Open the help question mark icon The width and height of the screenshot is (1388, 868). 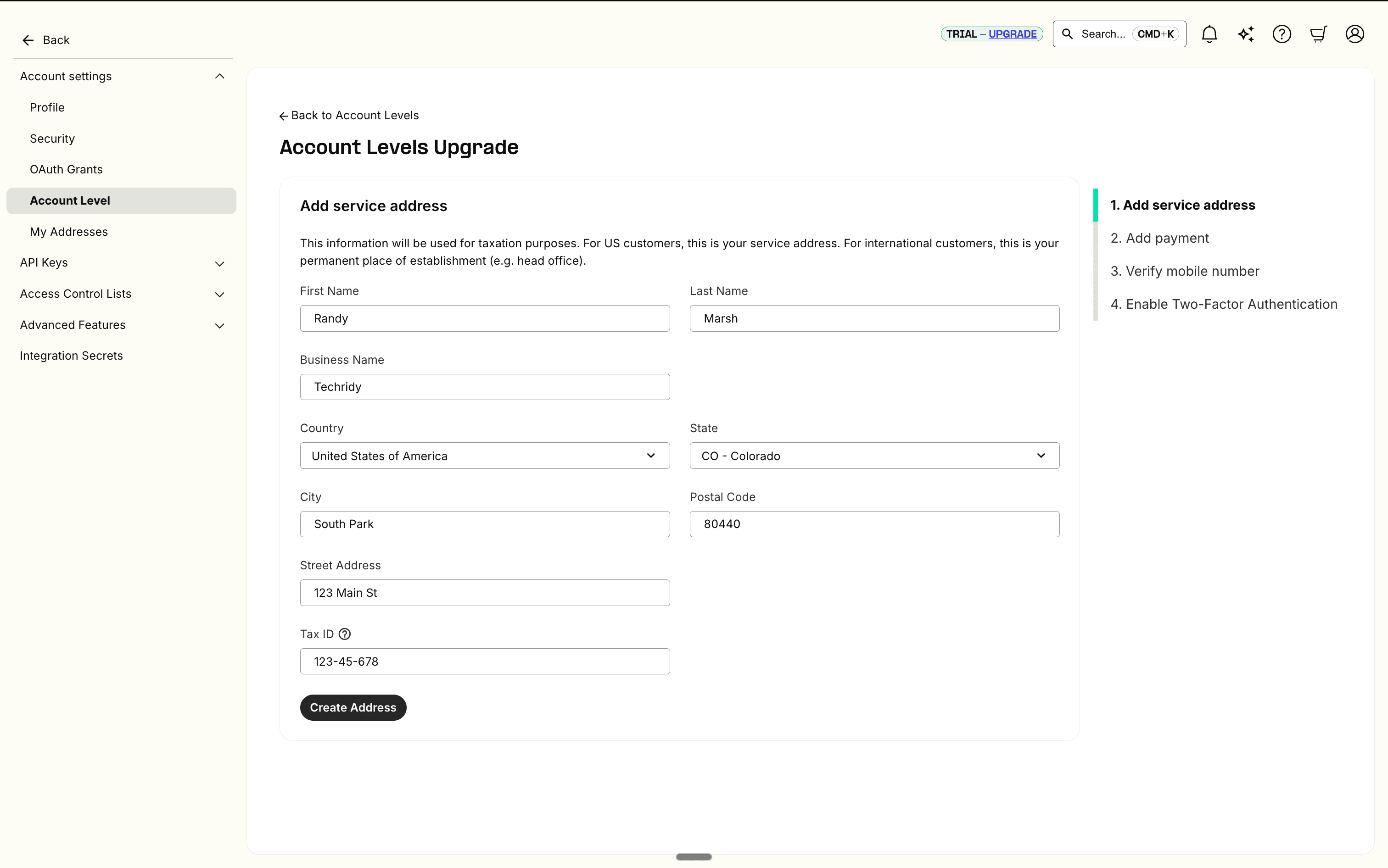coord(1282,34)
